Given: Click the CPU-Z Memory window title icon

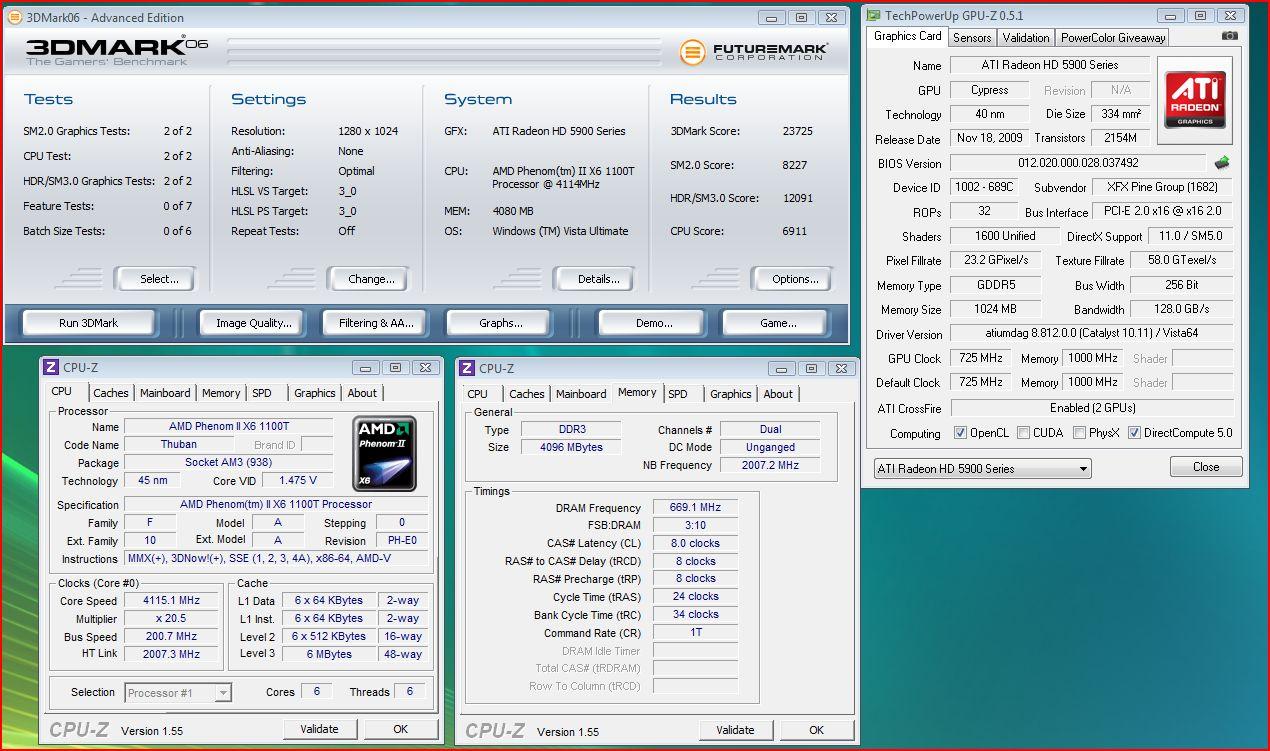Looking at the screenshot, I should (467, 368).
